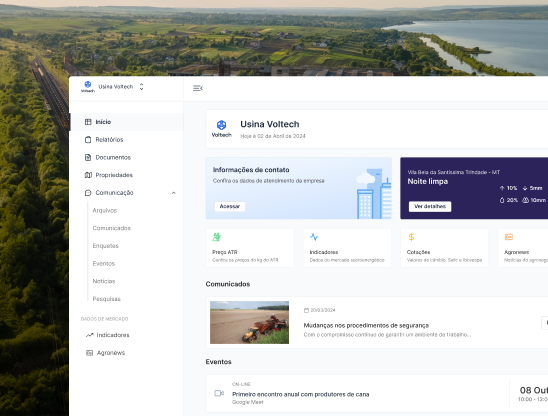
Task: Open the Agronews shortcut card
Action: click(x=523, y=248)
